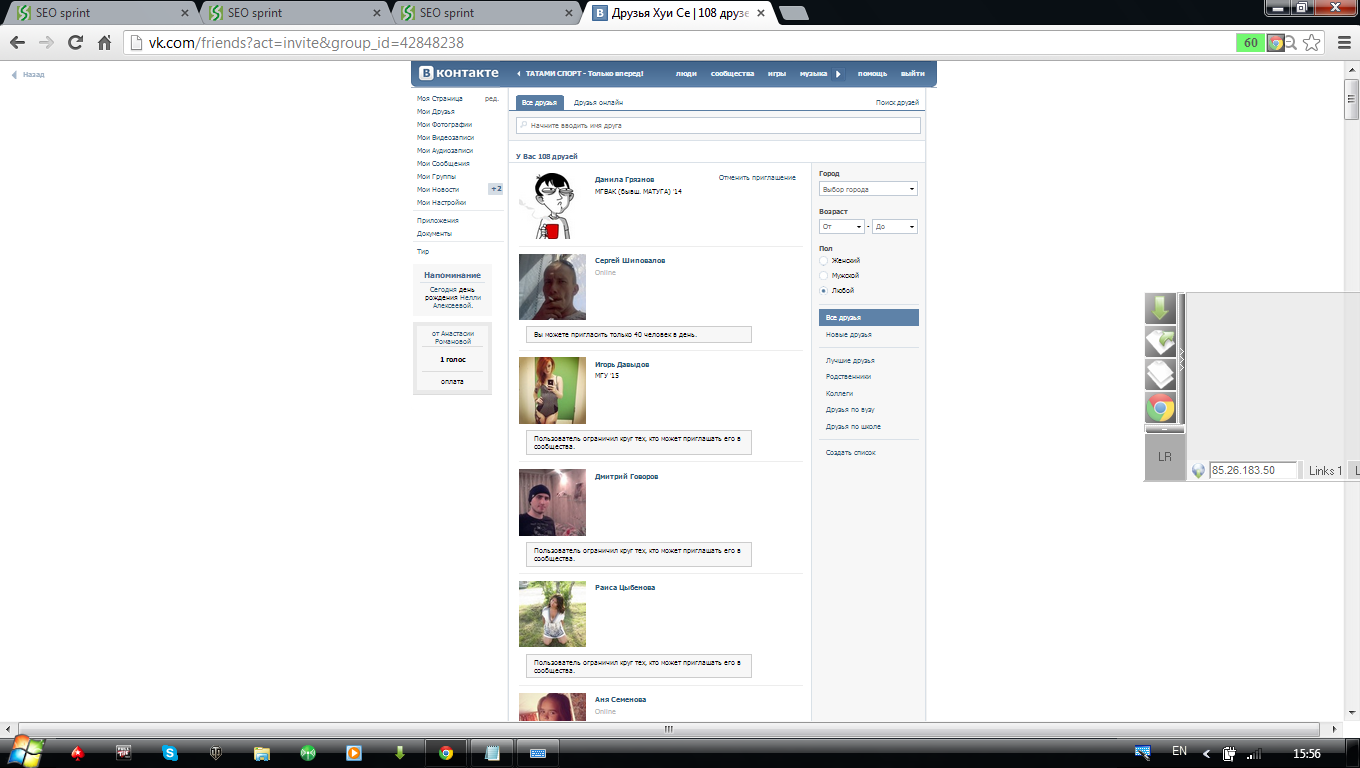Click ред. next to Моя Страница
The width and height of the screenshot is (1360, 768).
(492, 98)
